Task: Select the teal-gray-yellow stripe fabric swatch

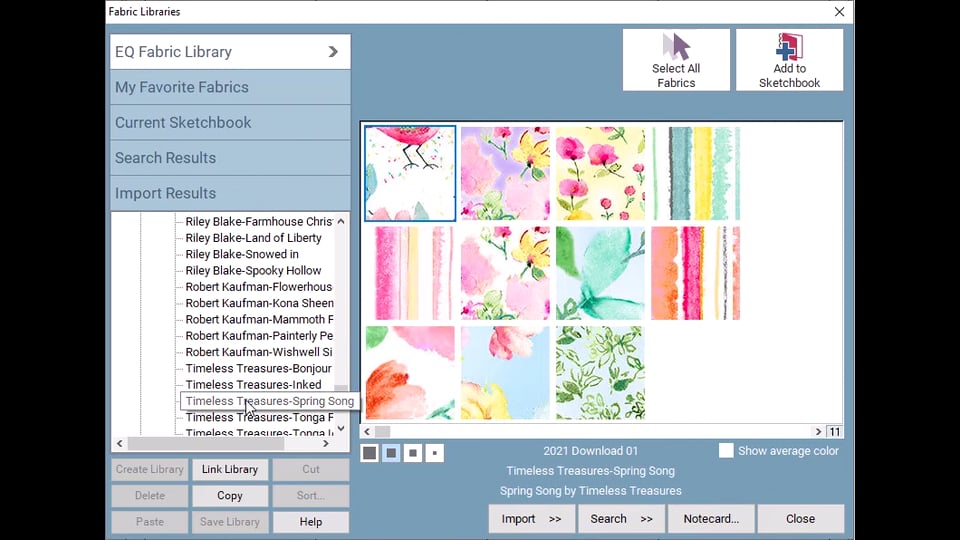Action: click(x=696, y=173)
